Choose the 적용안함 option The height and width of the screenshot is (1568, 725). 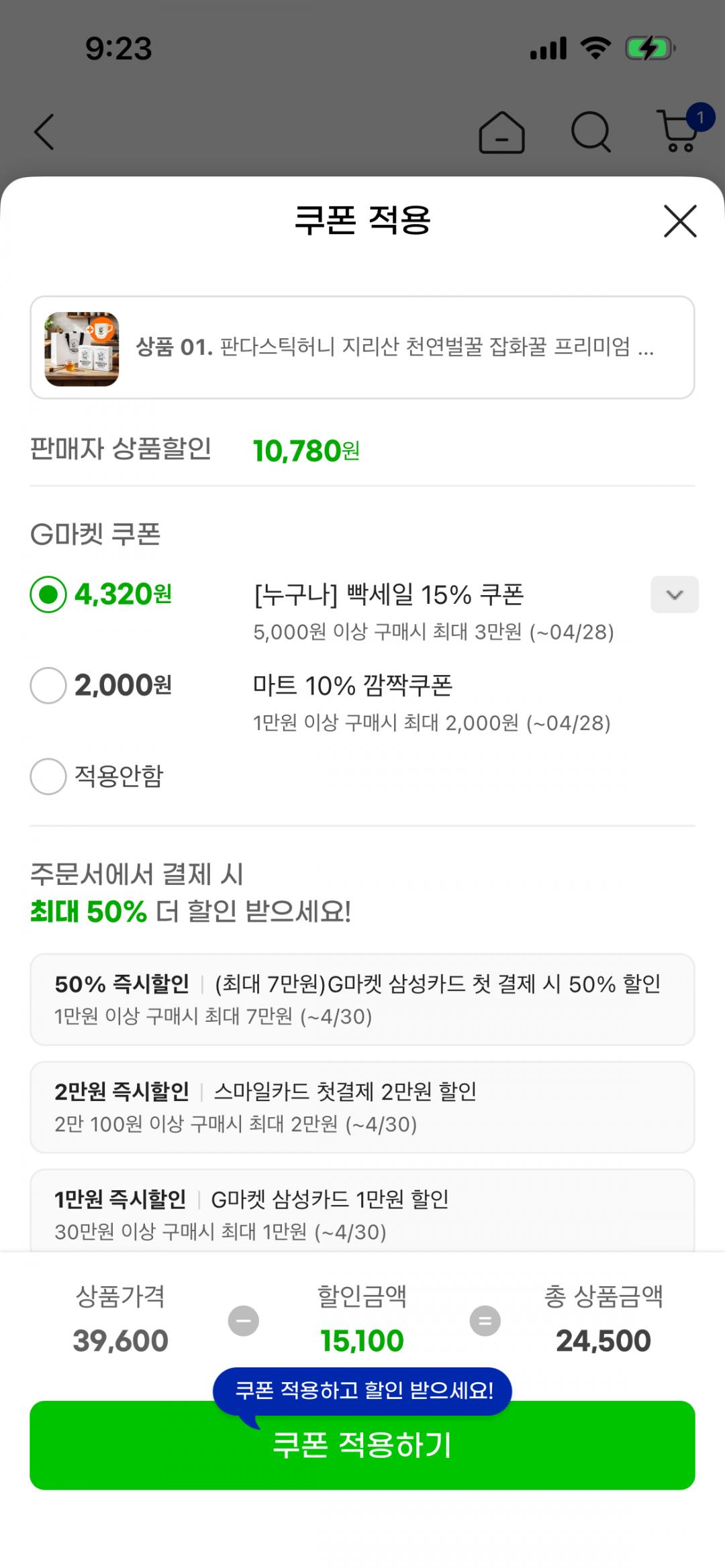click(x=48, y=777)
